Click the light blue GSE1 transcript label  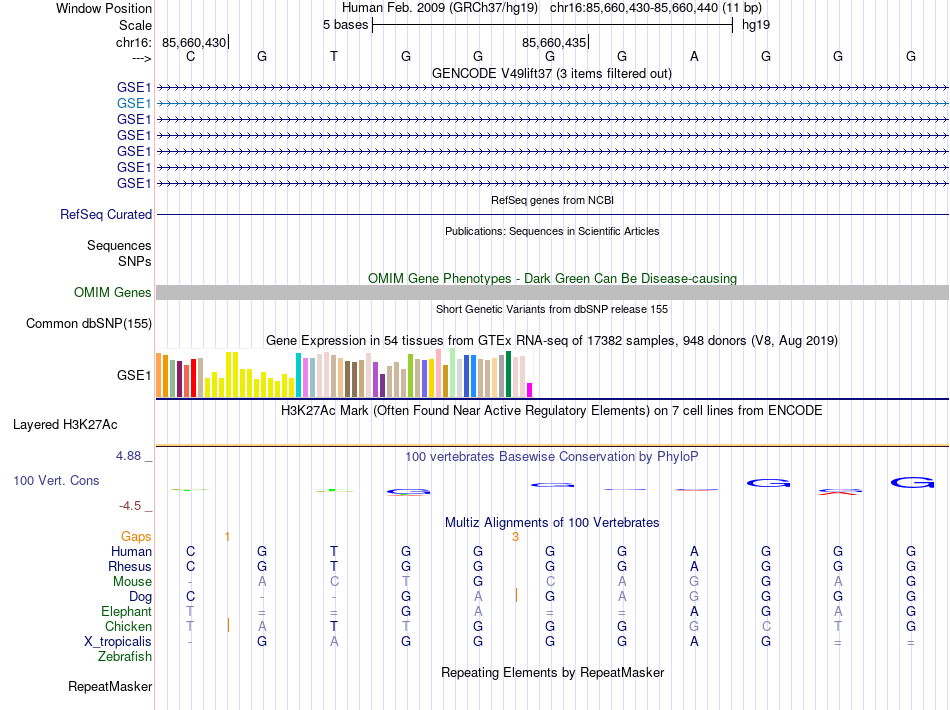tap(134, 102)
